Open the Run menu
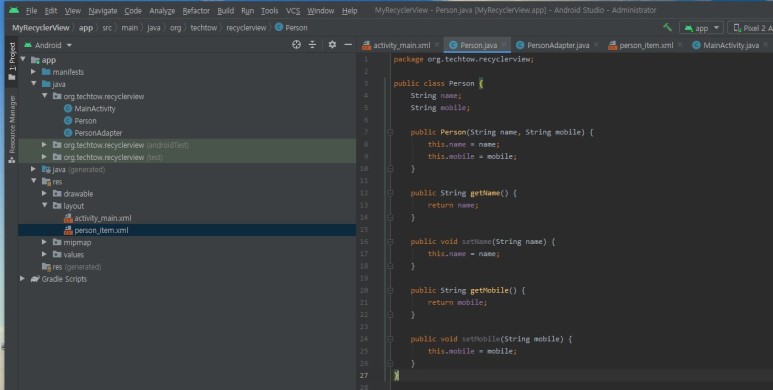Viewport: 773px width, 390px height. (247, 10)
